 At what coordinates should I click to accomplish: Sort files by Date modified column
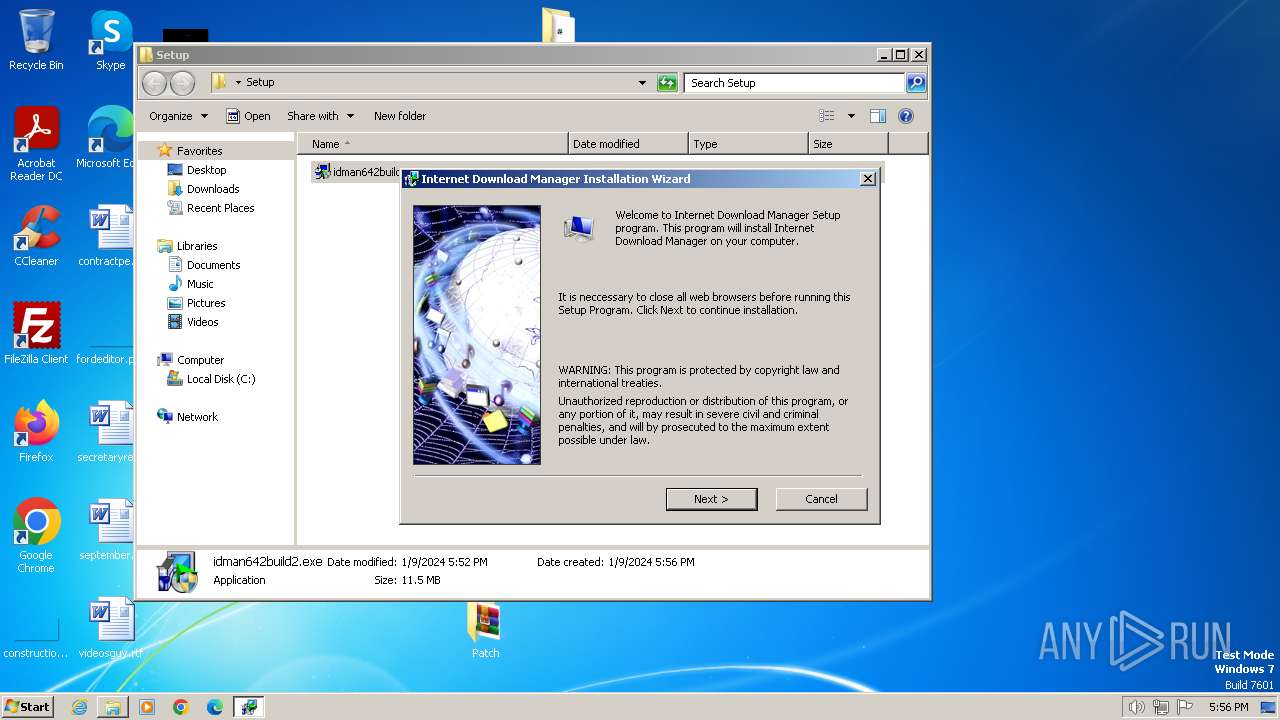[x=628, y=144]
